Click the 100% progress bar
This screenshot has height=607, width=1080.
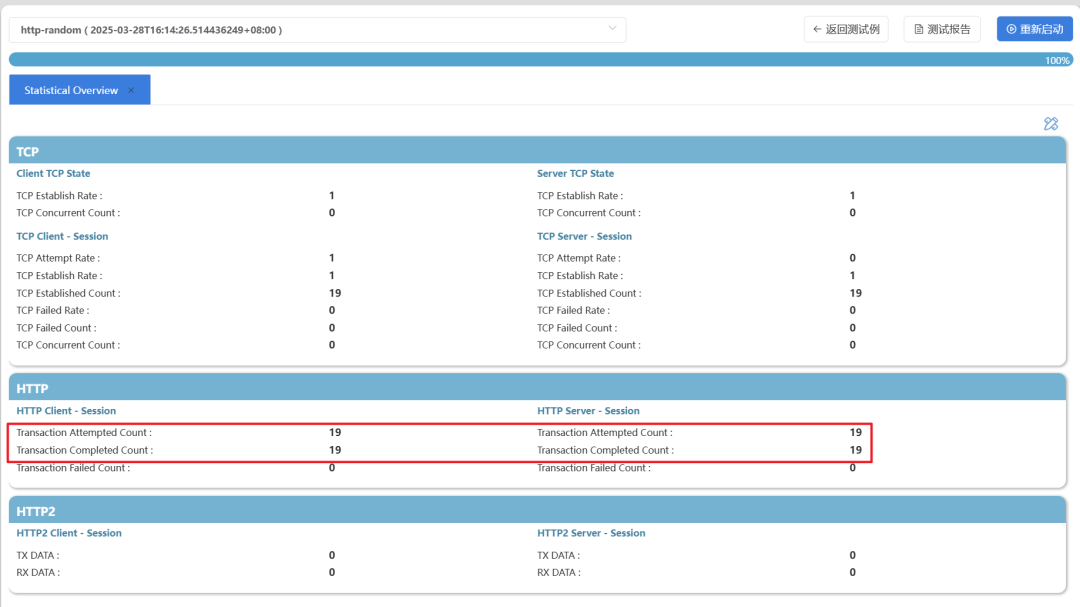[538, 60]
